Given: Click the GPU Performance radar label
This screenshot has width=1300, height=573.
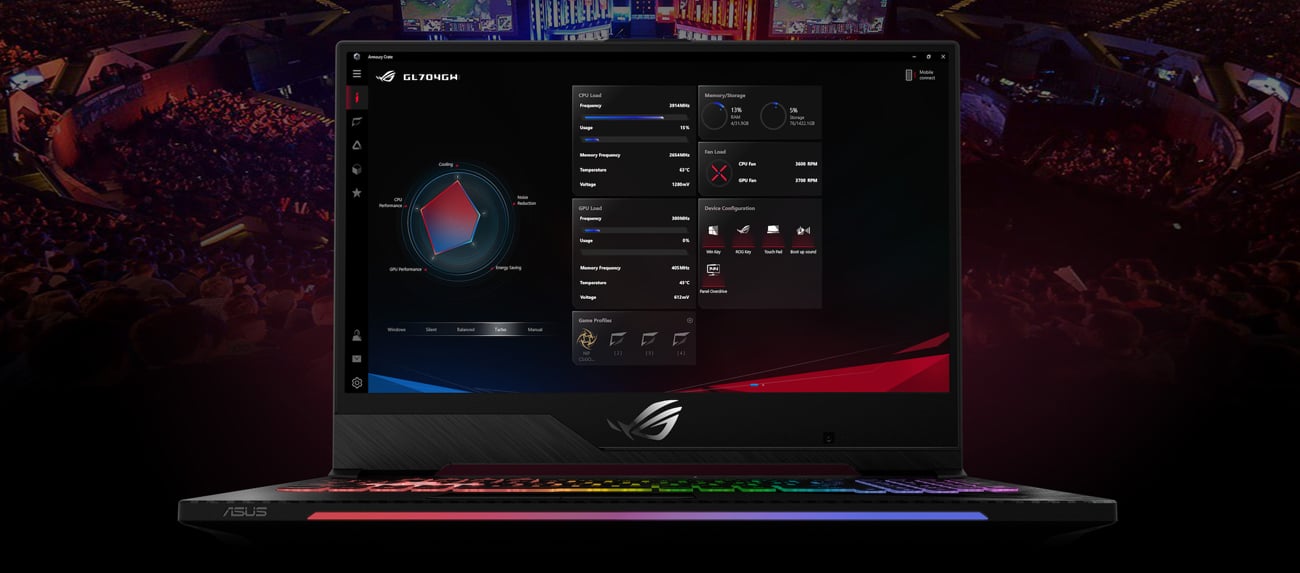Looking at the screenshot, I should (406, 270).
